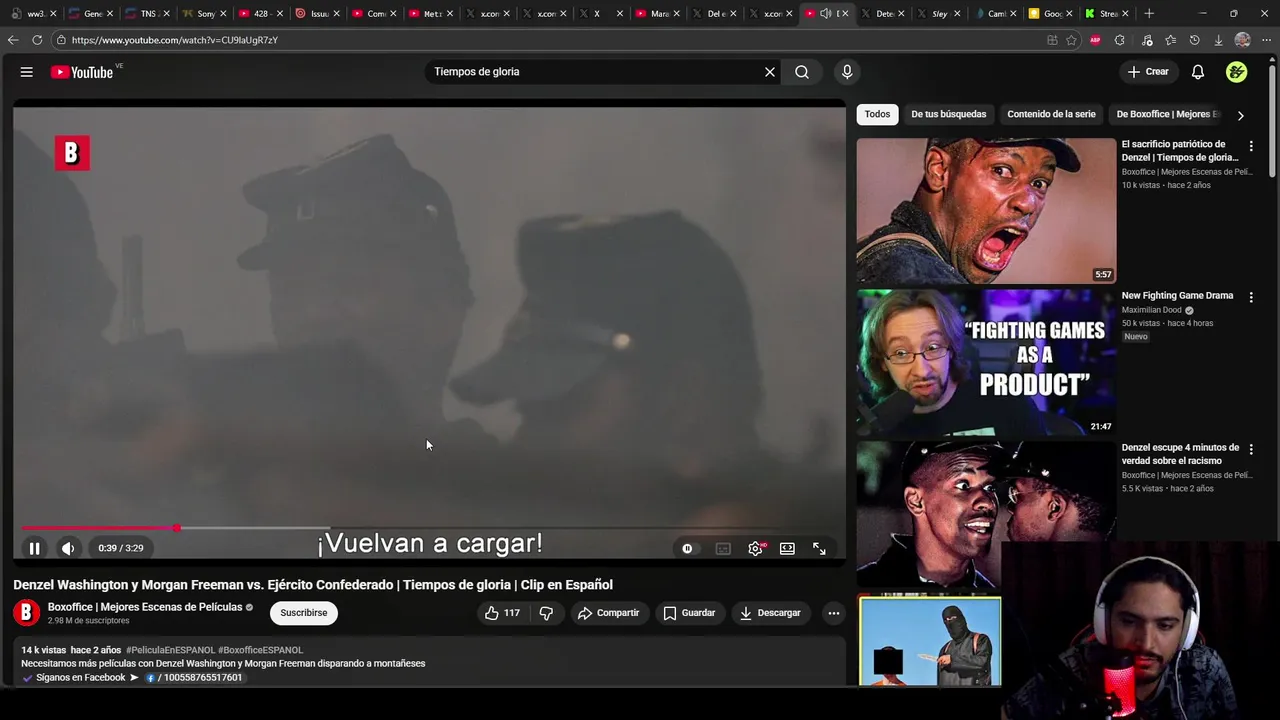Open the El sacrificio patriótico de Denzel thumbnail

coord(986,211)
